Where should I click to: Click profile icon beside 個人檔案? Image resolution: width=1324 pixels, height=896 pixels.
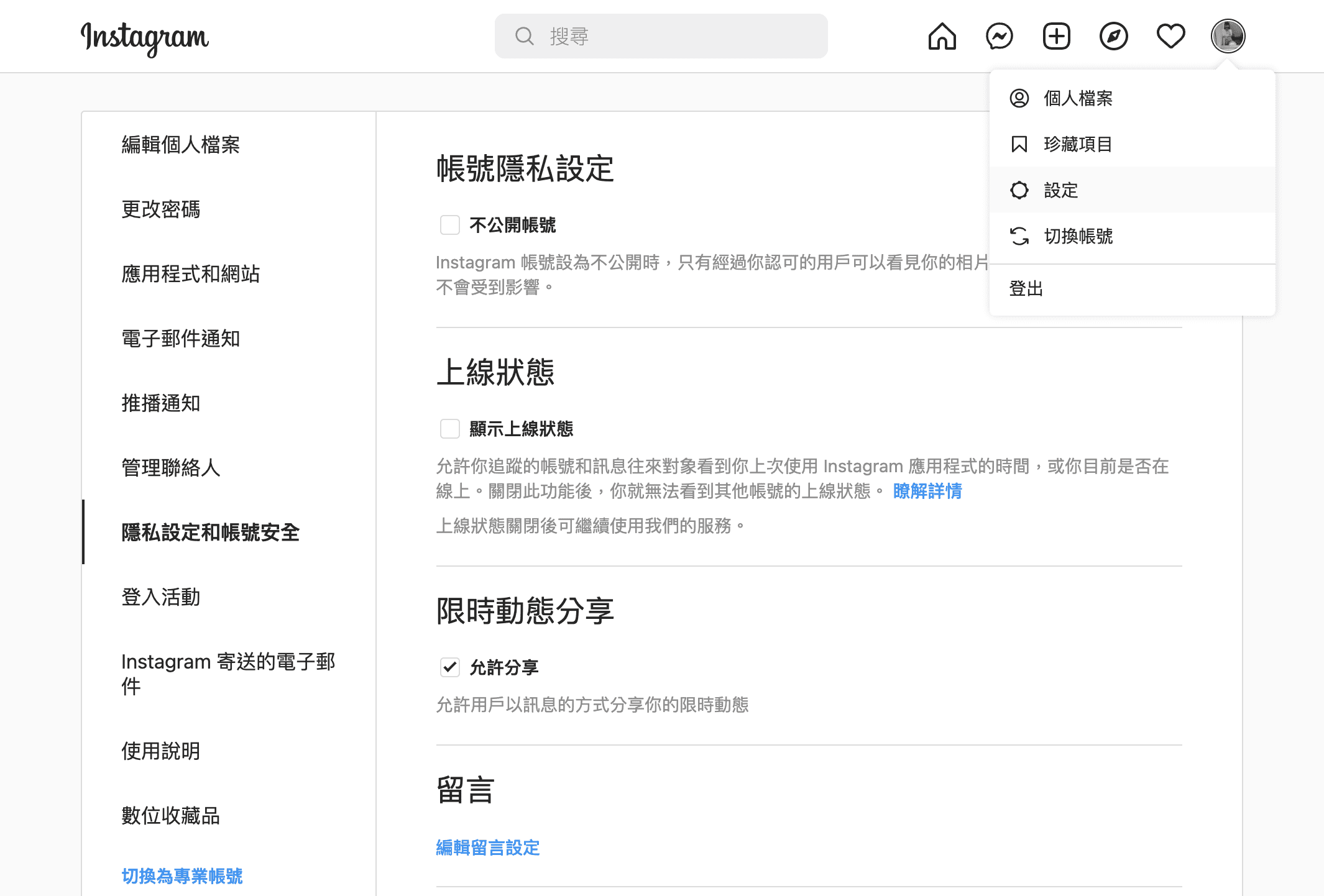pos(1019,98)
